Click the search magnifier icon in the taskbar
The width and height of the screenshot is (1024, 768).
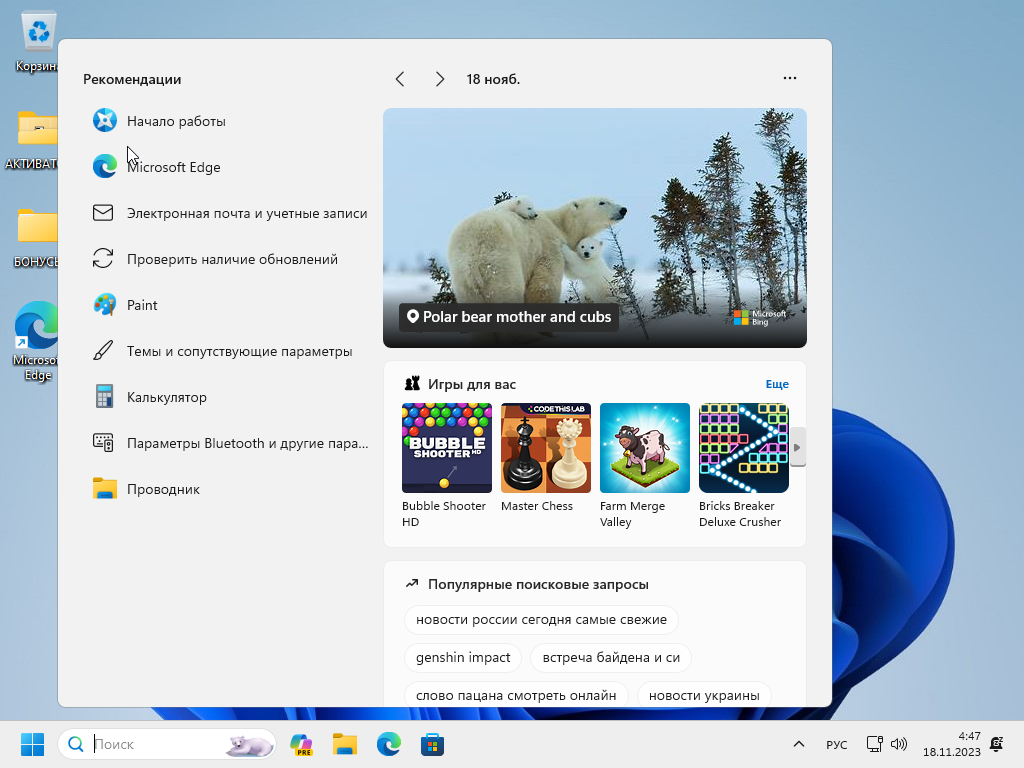click(x=76, y=744)
